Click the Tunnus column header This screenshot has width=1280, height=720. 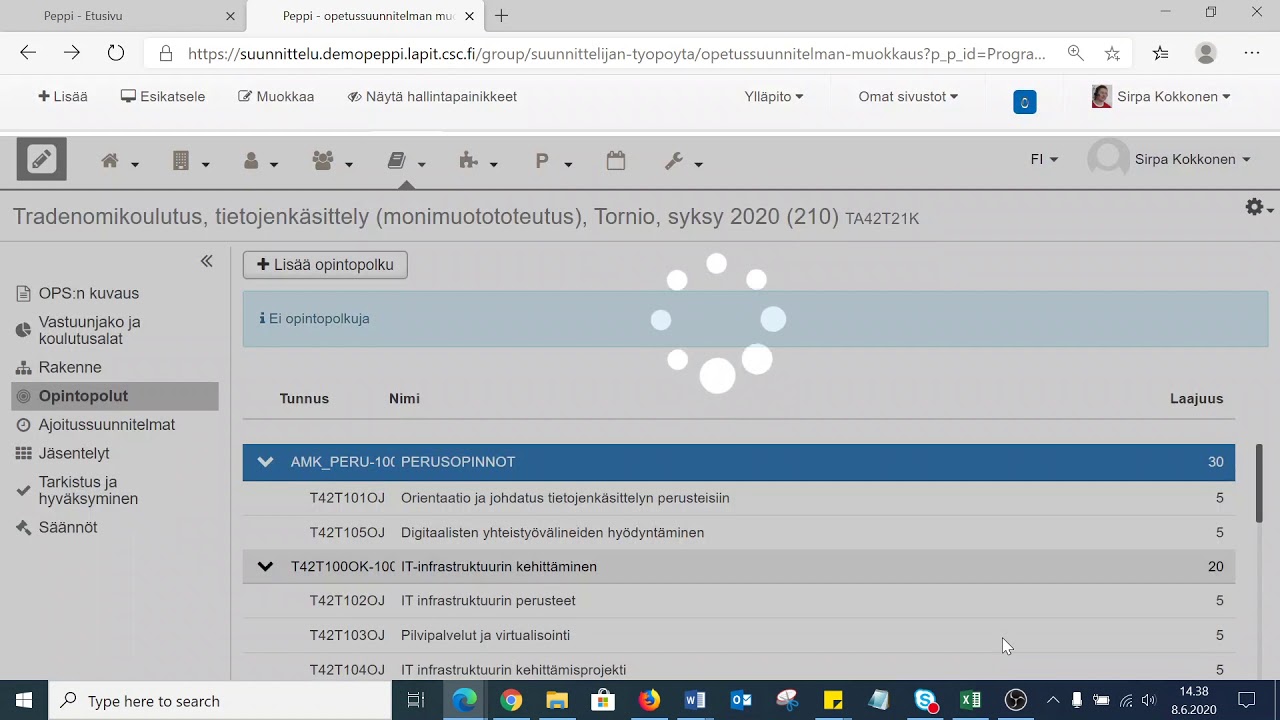304,398
